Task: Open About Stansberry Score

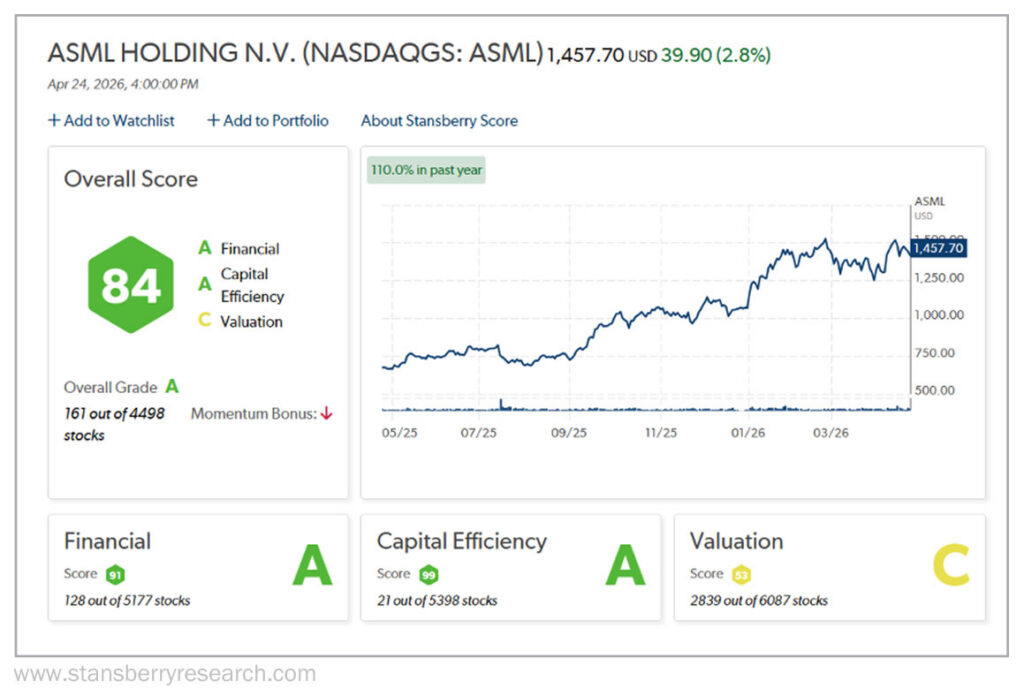Action: (x=439, y=120)
